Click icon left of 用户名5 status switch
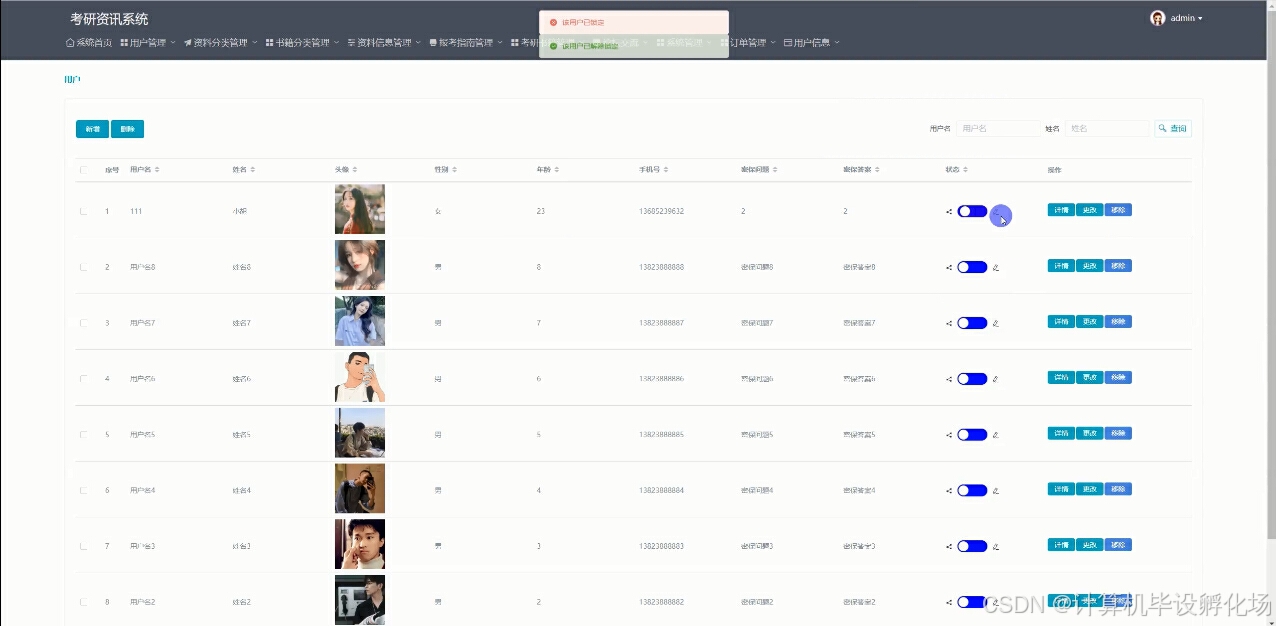Image resolution: width=1276 pixels, height=626 pixels. pyautogui.click(x=949, y=435)
